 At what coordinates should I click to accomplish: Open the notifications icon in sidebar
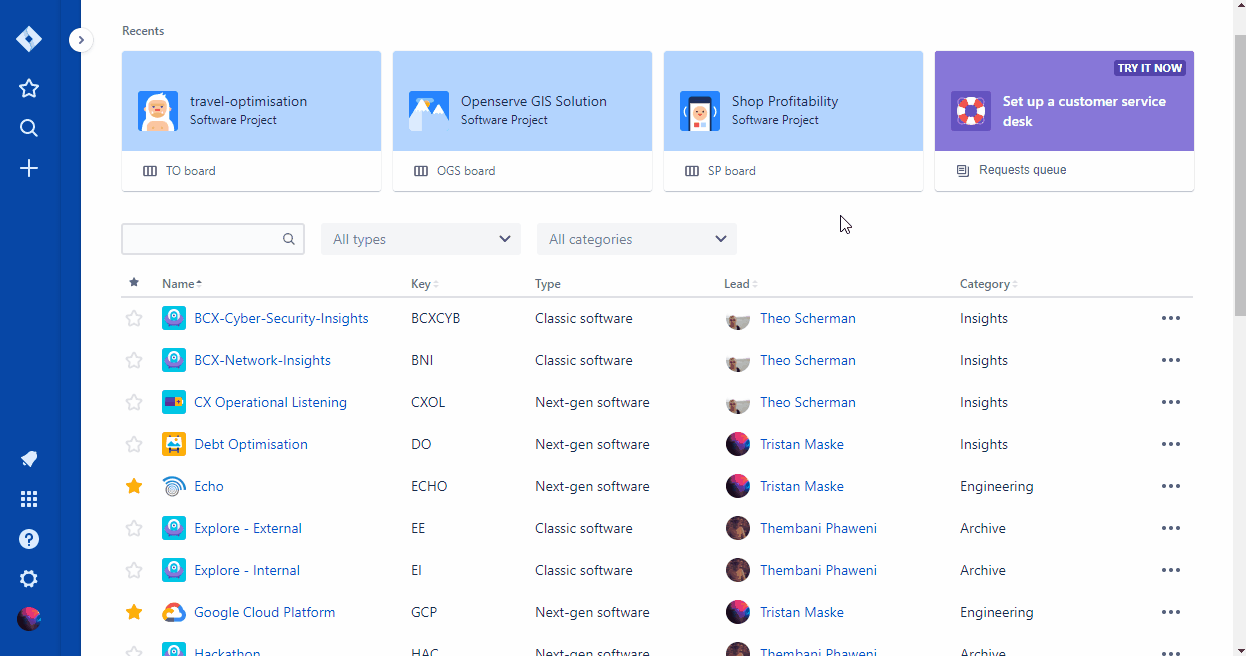[29, 459]
